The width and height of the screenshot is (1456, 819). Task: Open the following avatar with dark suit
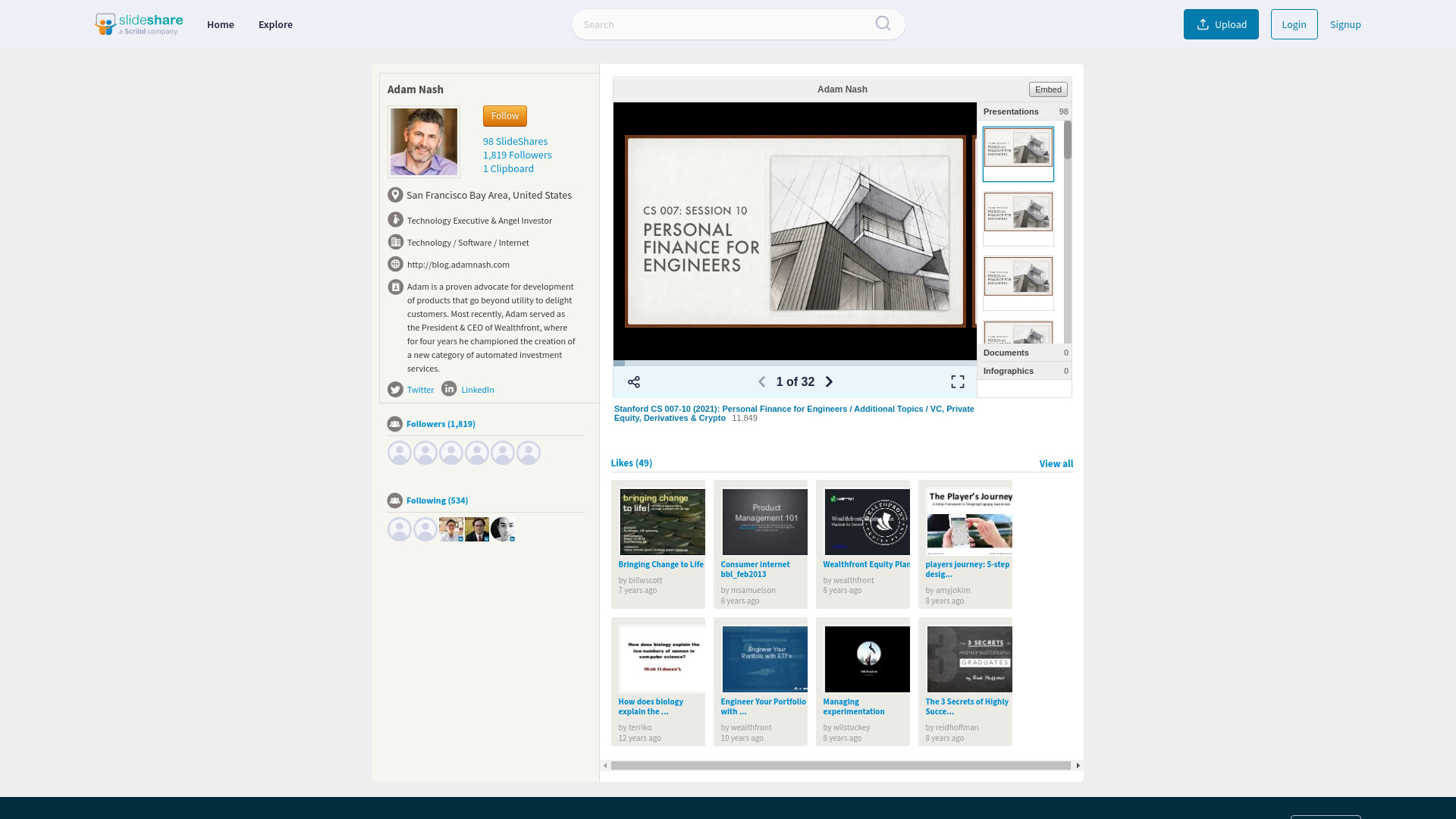pyautogui.click(x=477, y=529)
